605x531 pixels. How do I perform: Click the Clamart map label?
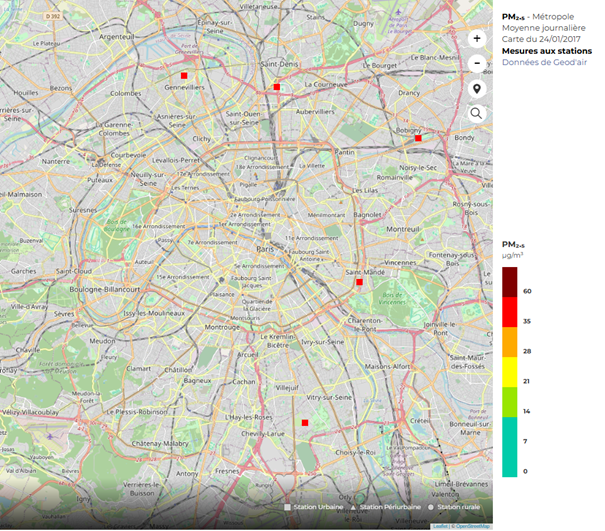139,369
